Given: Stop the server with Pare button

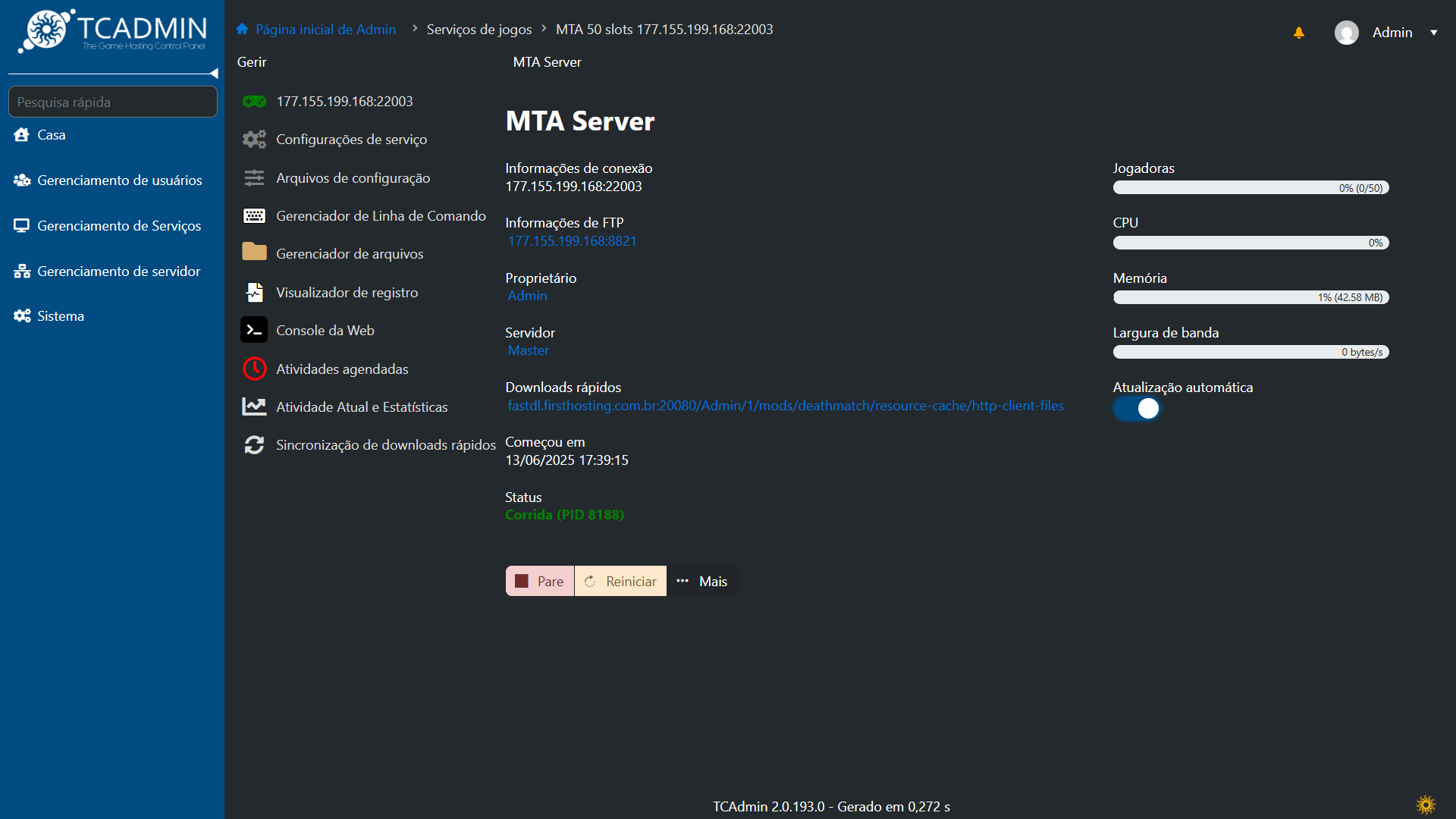Looking at the screenshot, I should pyautogui.click(x=540, y=581).
